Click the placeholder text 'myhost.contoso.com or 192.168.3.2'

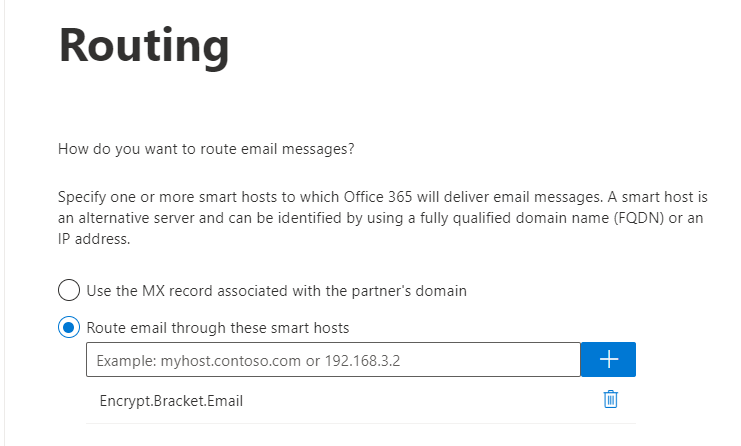point(280,361)
